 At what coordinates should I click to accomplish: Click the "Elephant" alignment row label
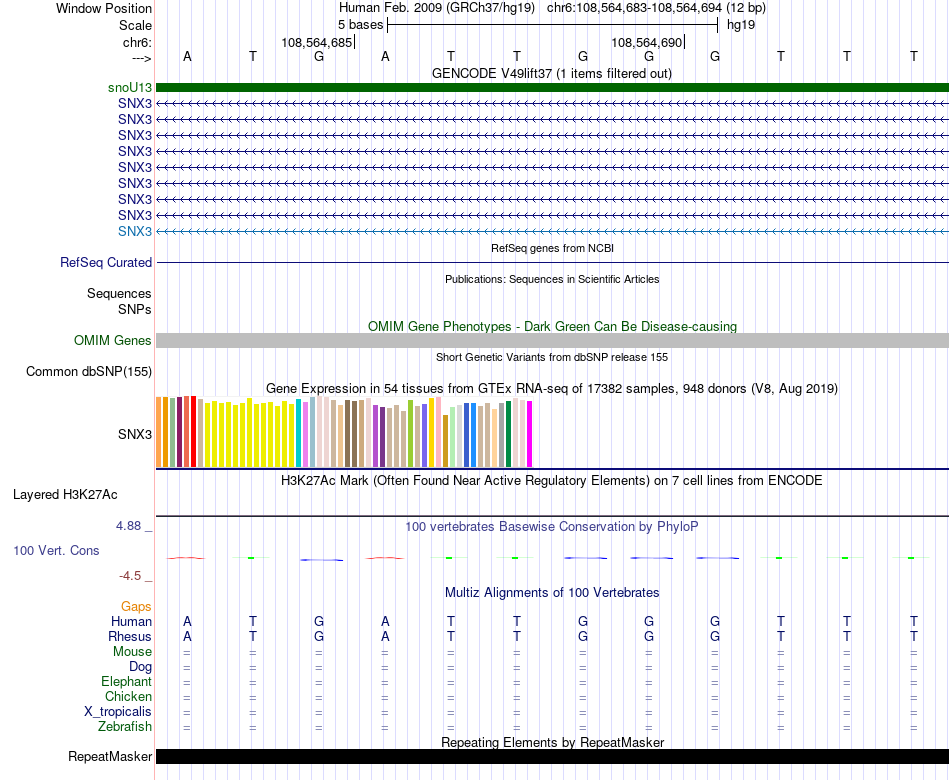coord(126,681)
